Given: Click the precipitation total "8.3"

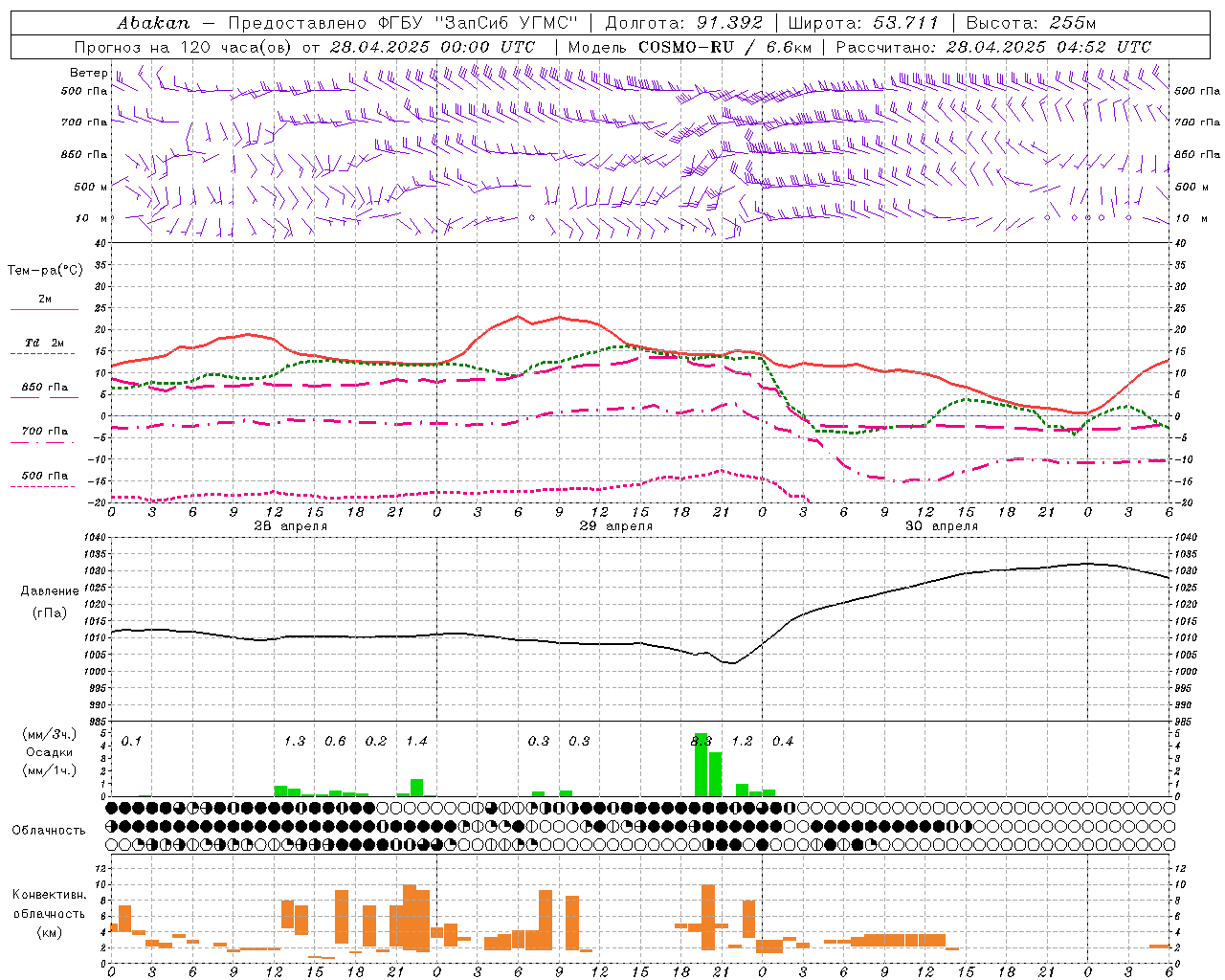Looking at the screenshot, I should 702,741.
